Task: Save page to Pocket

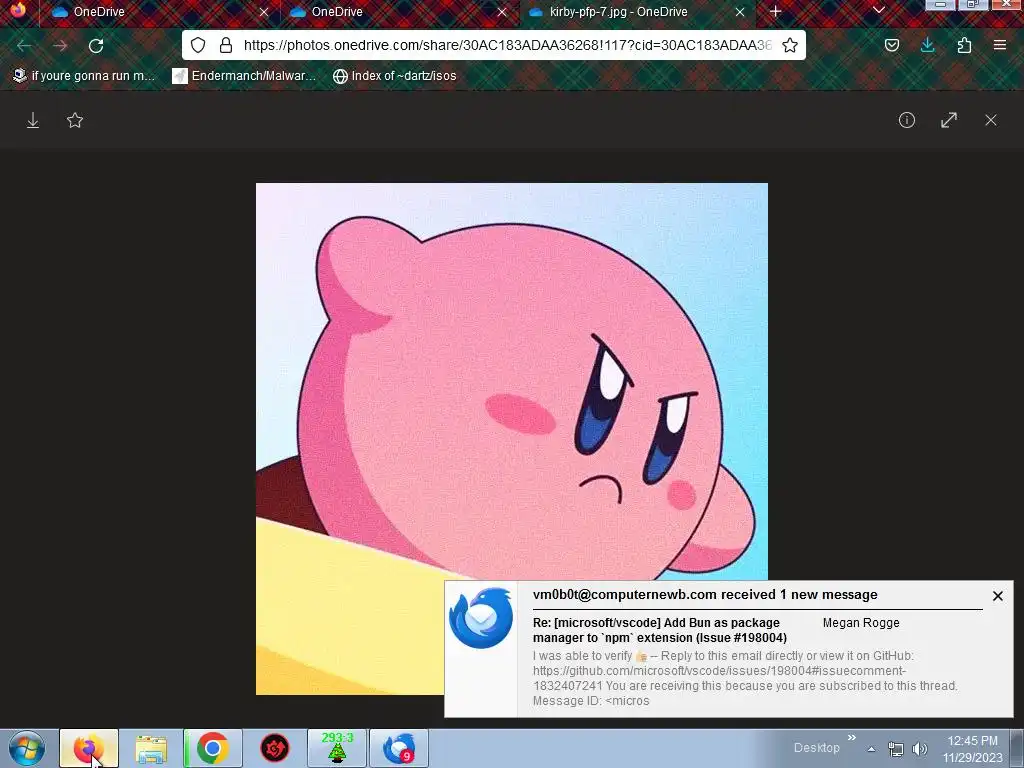Action: pos(891,45)
